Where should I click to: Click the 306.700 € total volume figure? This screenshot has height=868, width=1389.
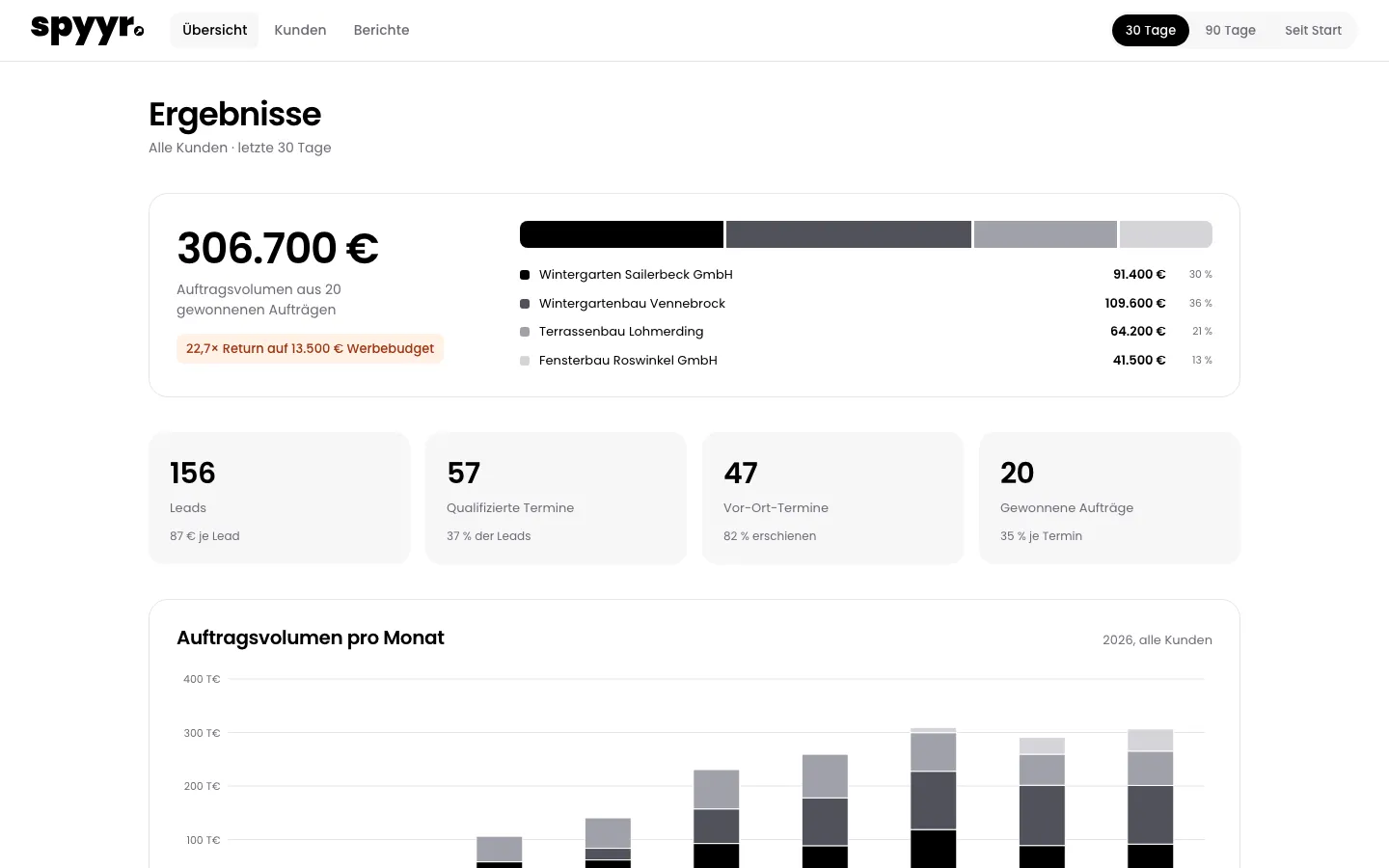click(278, 248)
